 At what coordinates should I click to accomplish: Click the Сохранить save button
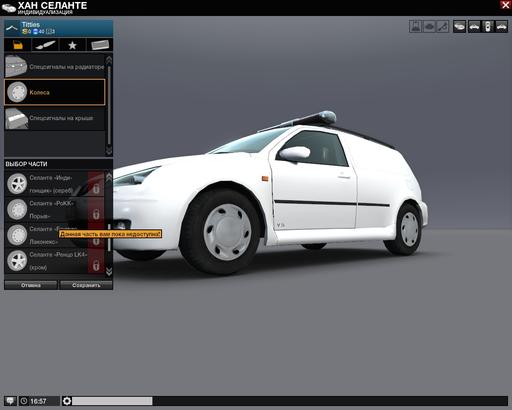pos(86,285)
